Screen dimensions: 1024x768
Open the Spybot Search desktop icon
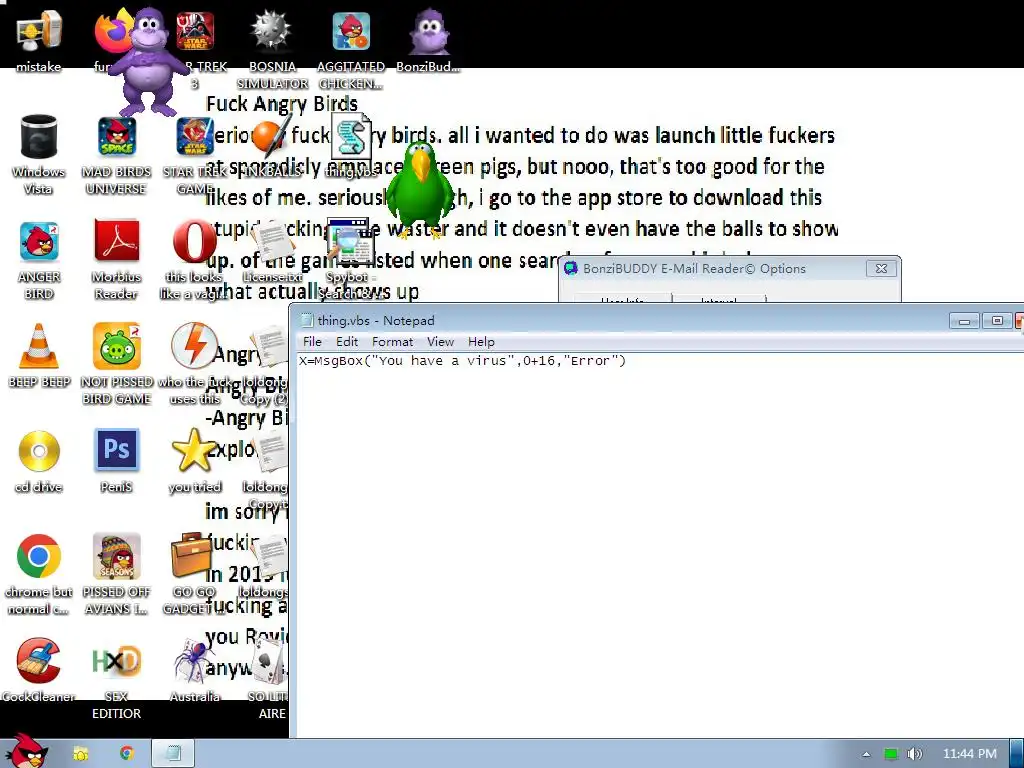click(x=351, y=242)
